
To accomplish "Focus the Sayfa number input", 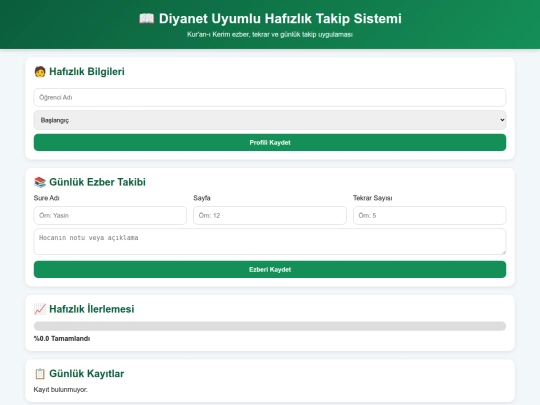I will 270,216.
